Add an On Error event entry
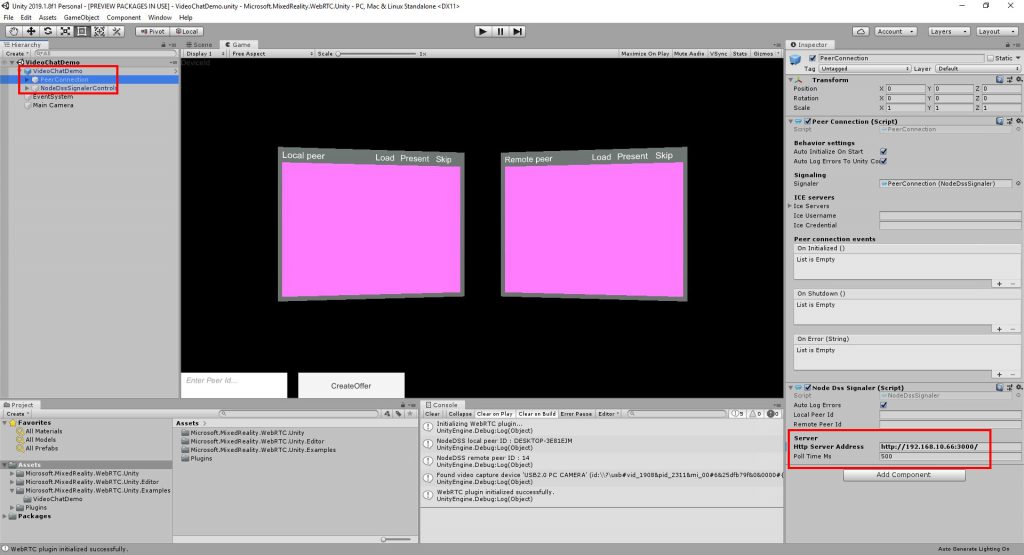1024x555 pixels. tap(999, 374)
